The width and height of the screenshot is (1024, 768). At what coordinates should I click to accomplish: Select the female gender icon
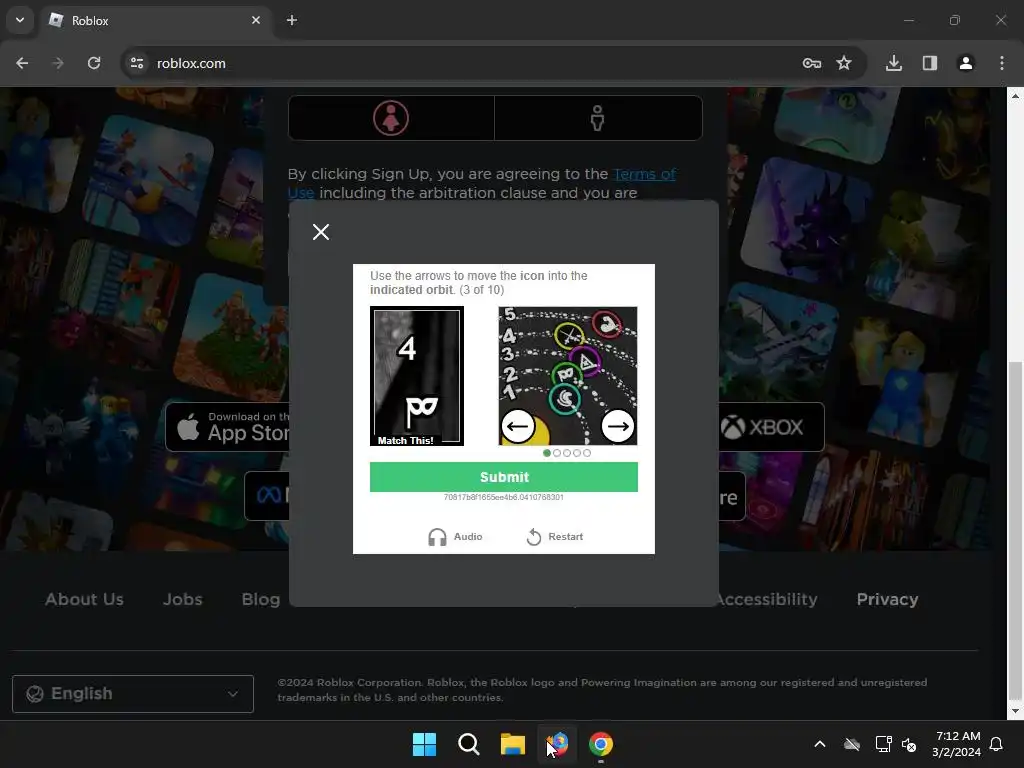[391, 118]
